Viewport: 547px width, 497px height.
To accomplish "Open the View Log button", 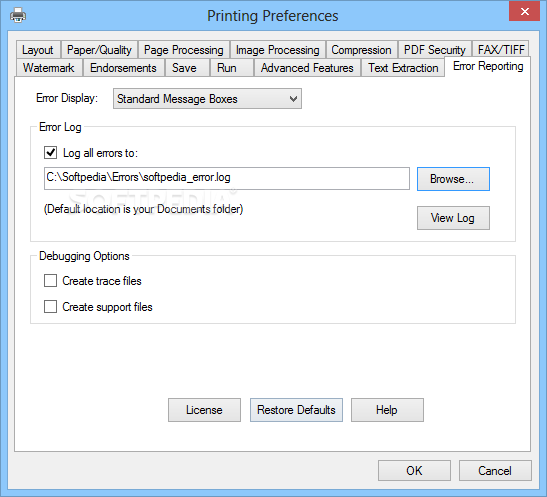I will click(x=453, y=218).
